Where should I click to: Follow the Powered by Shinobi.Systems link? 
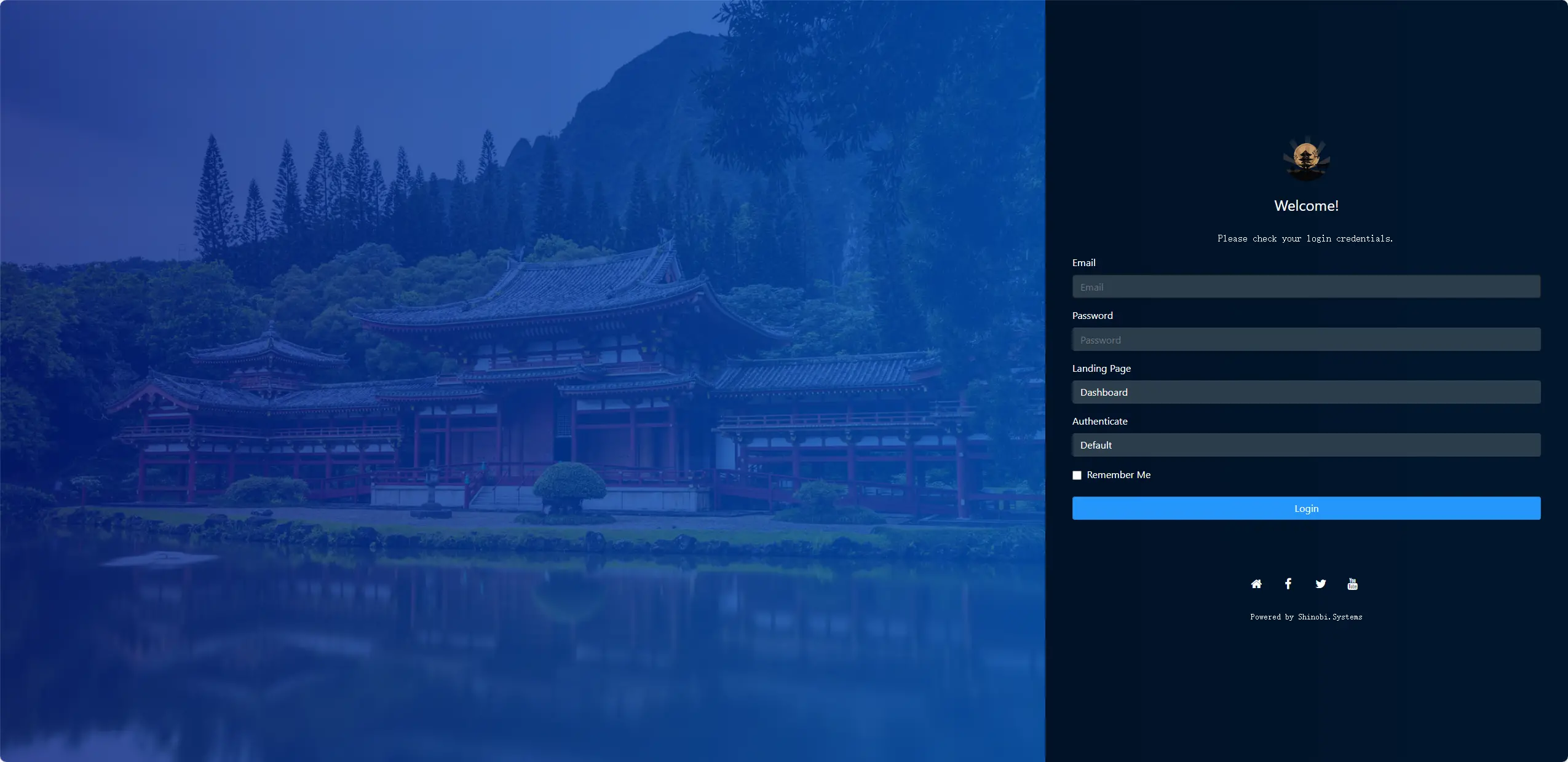1306,617
